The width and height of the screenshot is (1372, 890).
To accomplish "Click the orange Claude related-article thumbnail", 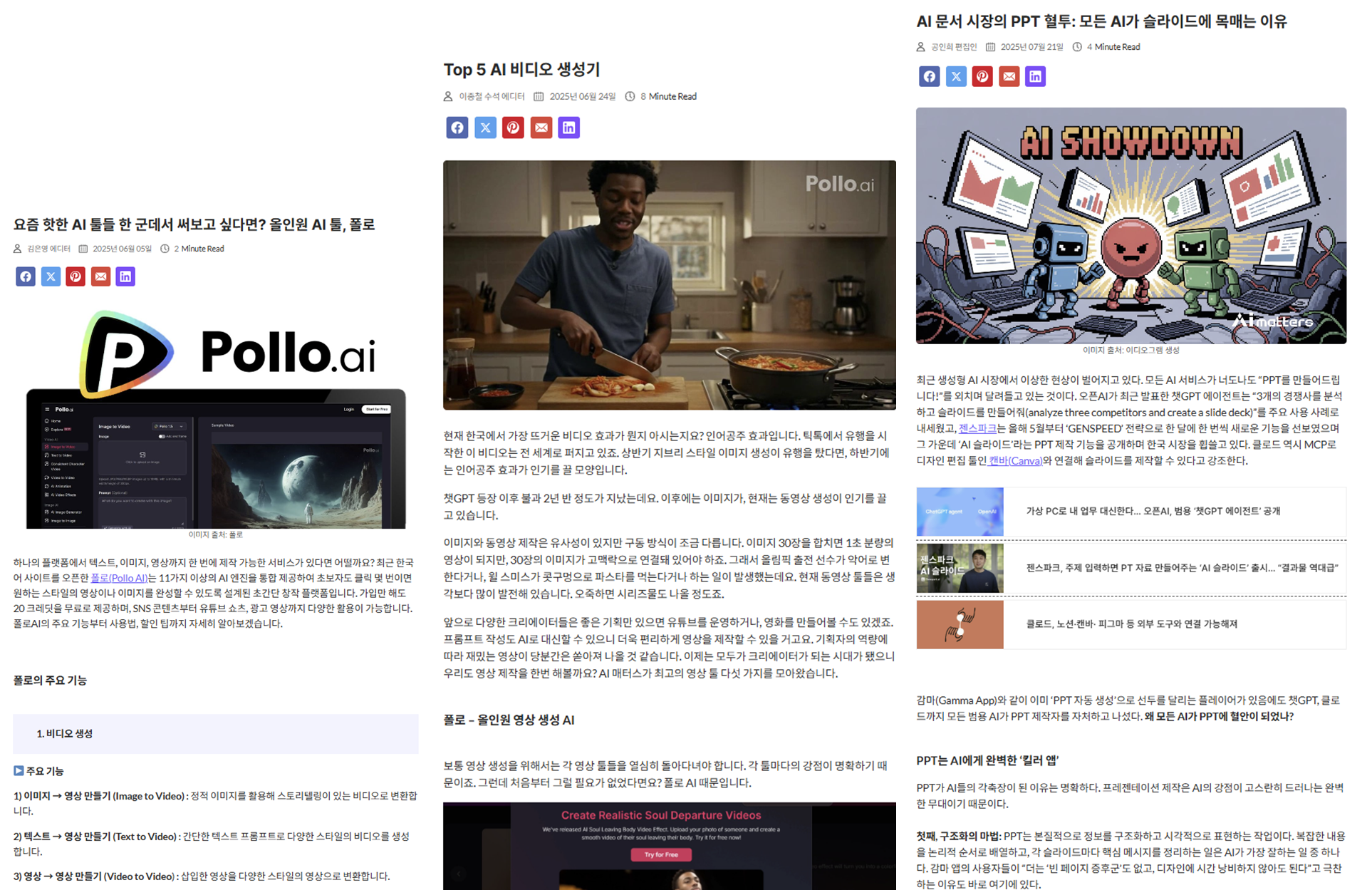I will tap(960, 624).
